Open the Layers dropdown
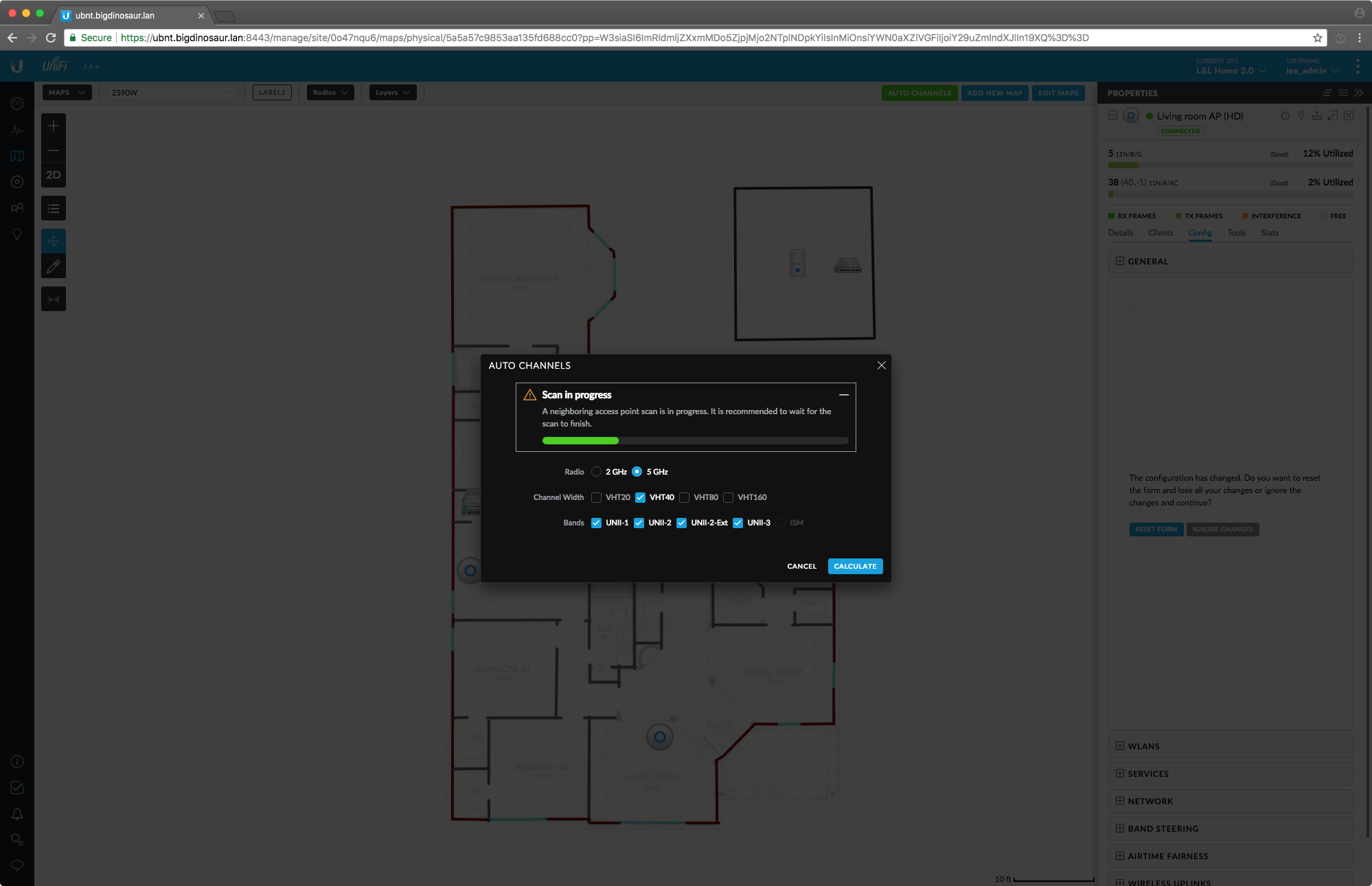1372x886 pixels. click(x=392, y=93)
